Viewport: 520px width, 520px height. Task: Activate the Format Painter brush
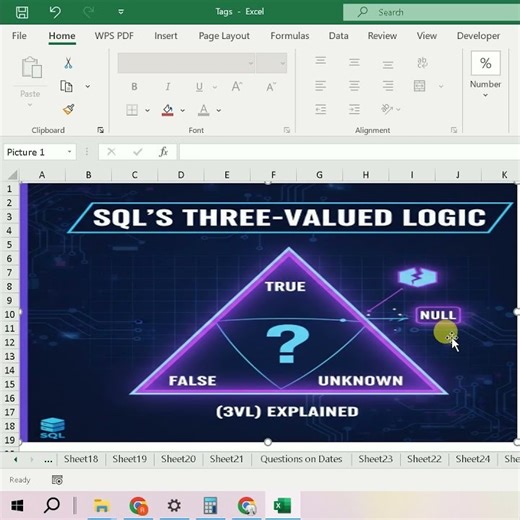tap(68, 109)
